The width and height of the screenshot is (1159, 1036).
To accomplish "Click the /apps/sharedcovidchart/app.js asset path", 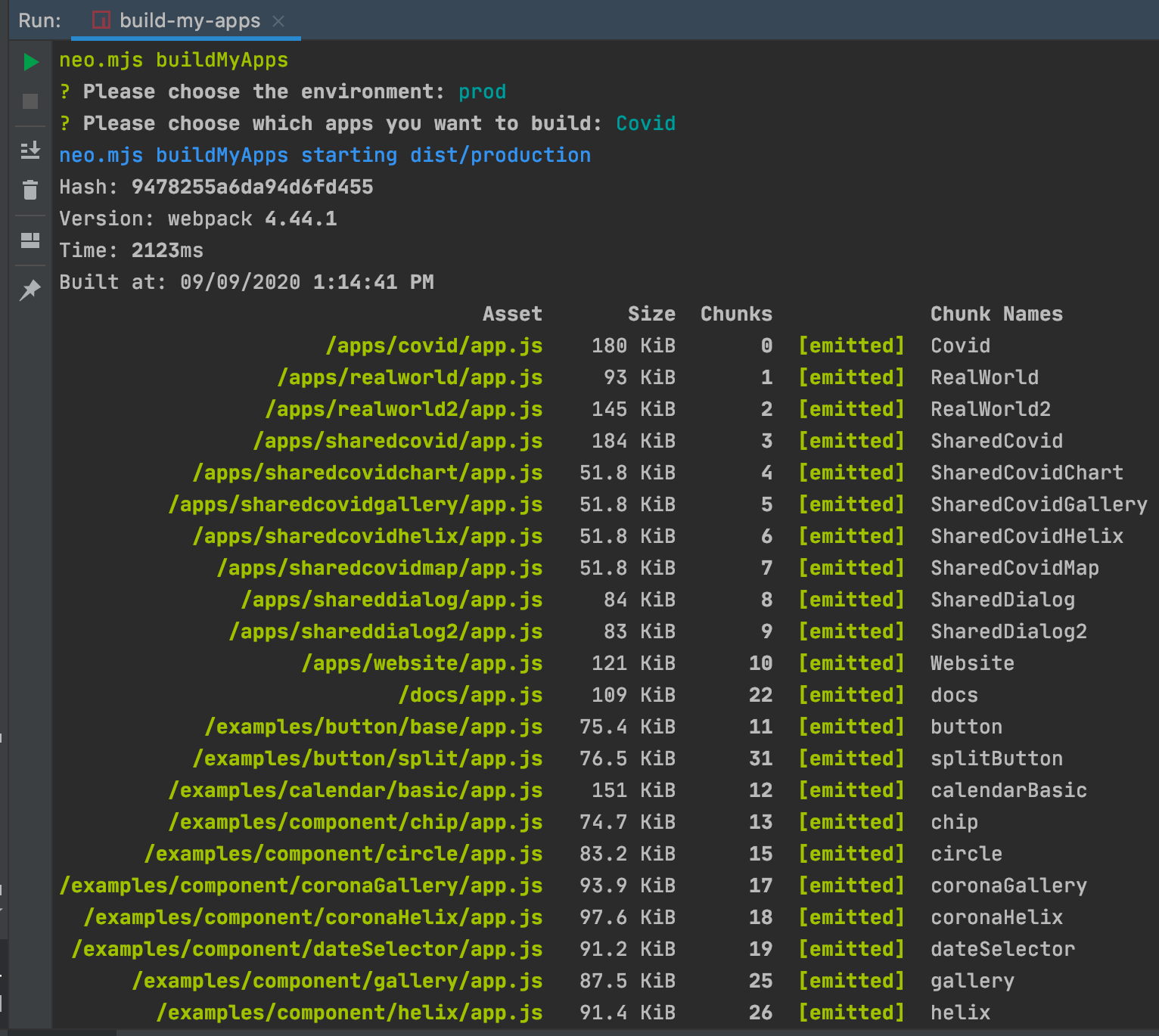I will [368, 473].
